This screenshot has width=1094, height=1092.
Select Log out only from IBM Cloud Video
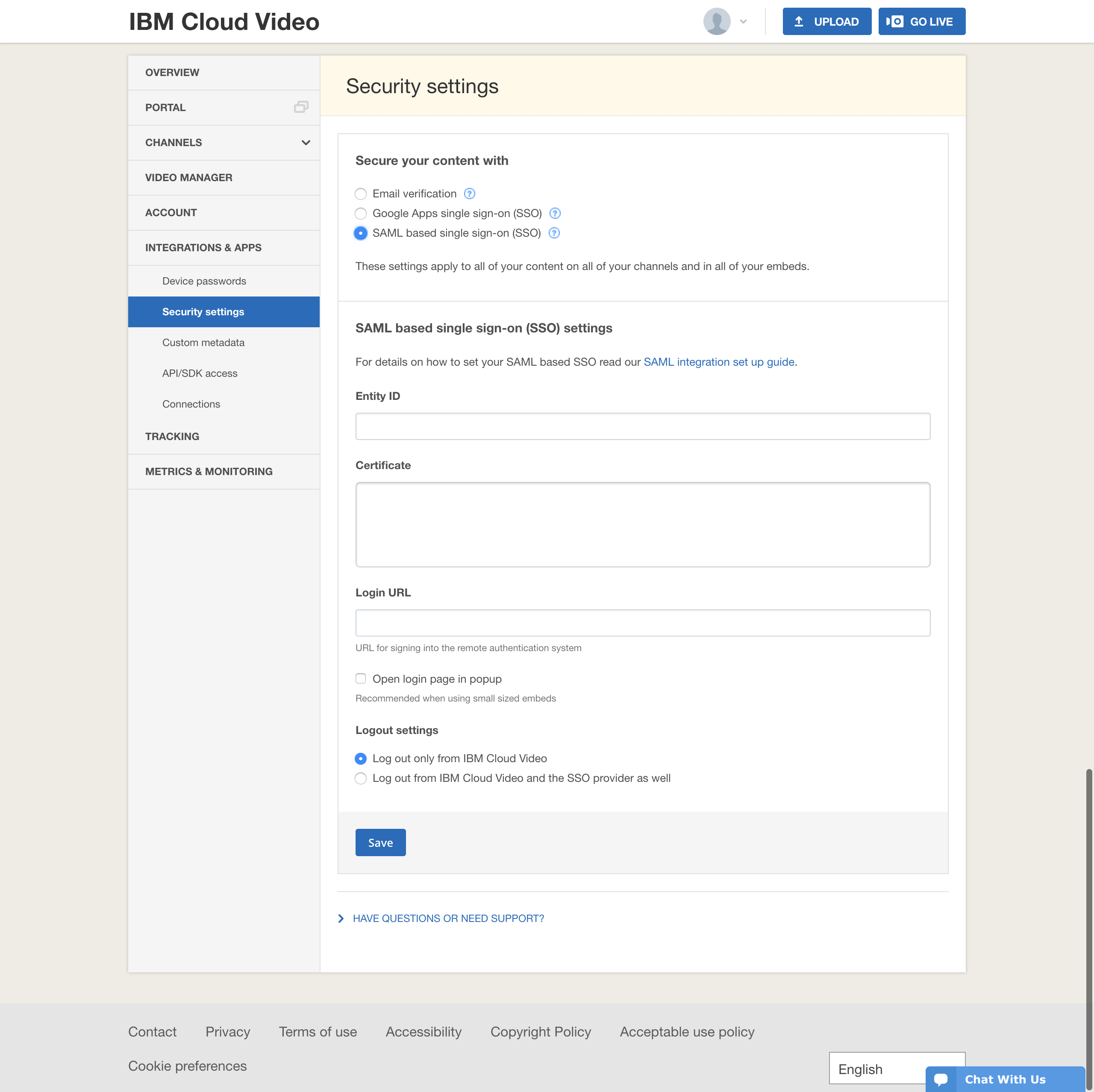[x=361, y=759]
